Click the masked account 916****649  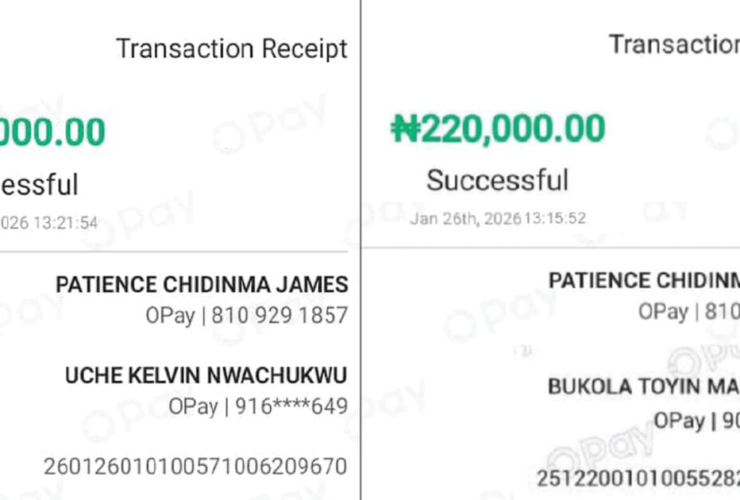[x=258, y=407]
